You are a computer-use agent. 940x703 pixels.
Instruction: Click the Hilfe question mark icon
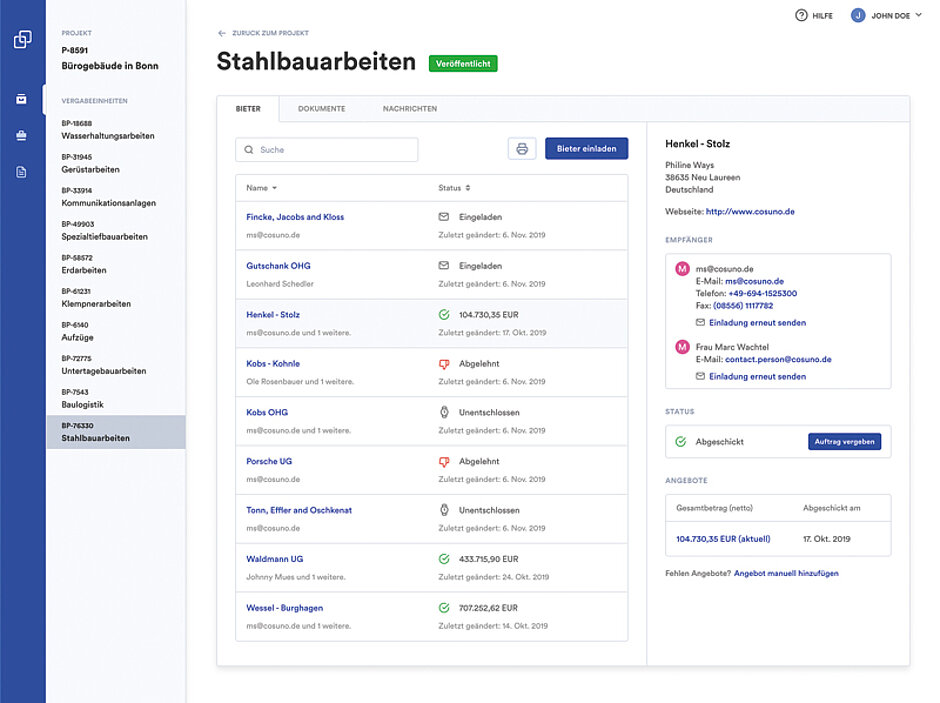pos(801,15)
